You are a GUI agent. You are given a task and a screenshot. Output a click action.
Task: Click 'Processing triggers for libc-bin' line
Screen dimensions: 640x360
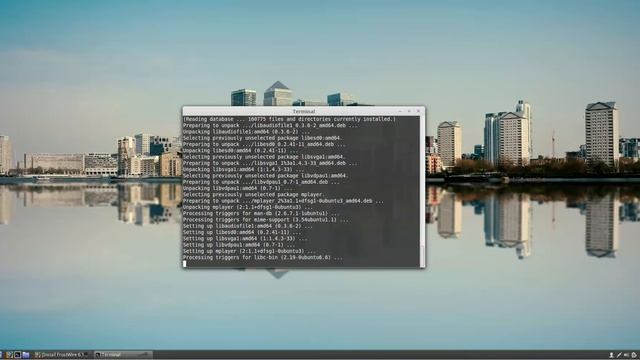263,258
